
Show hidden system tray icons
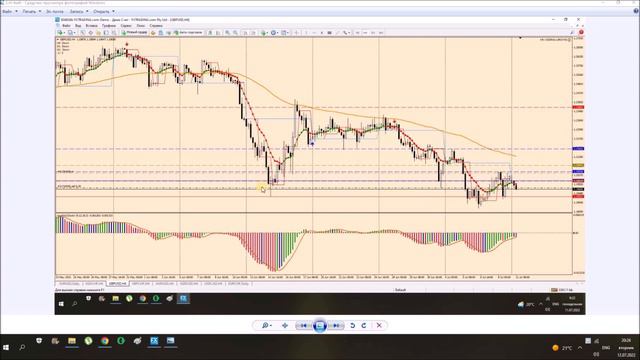pos(580,348)
